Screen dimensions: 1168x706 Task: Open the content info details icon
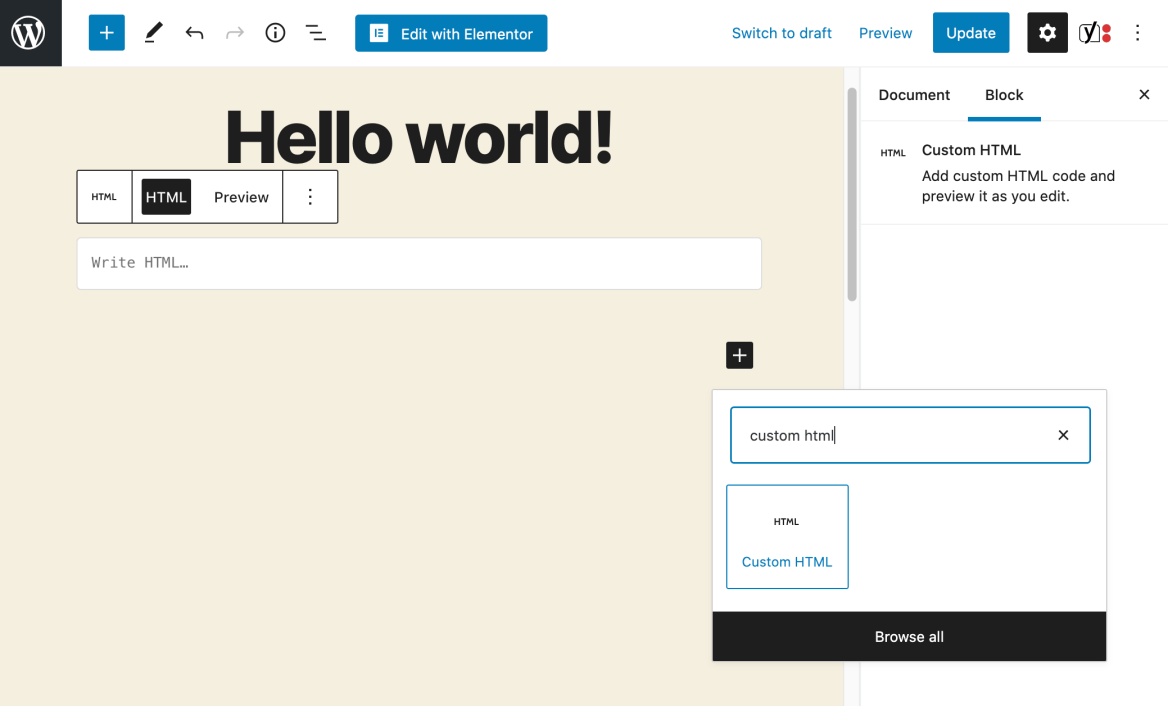(275, 33)
